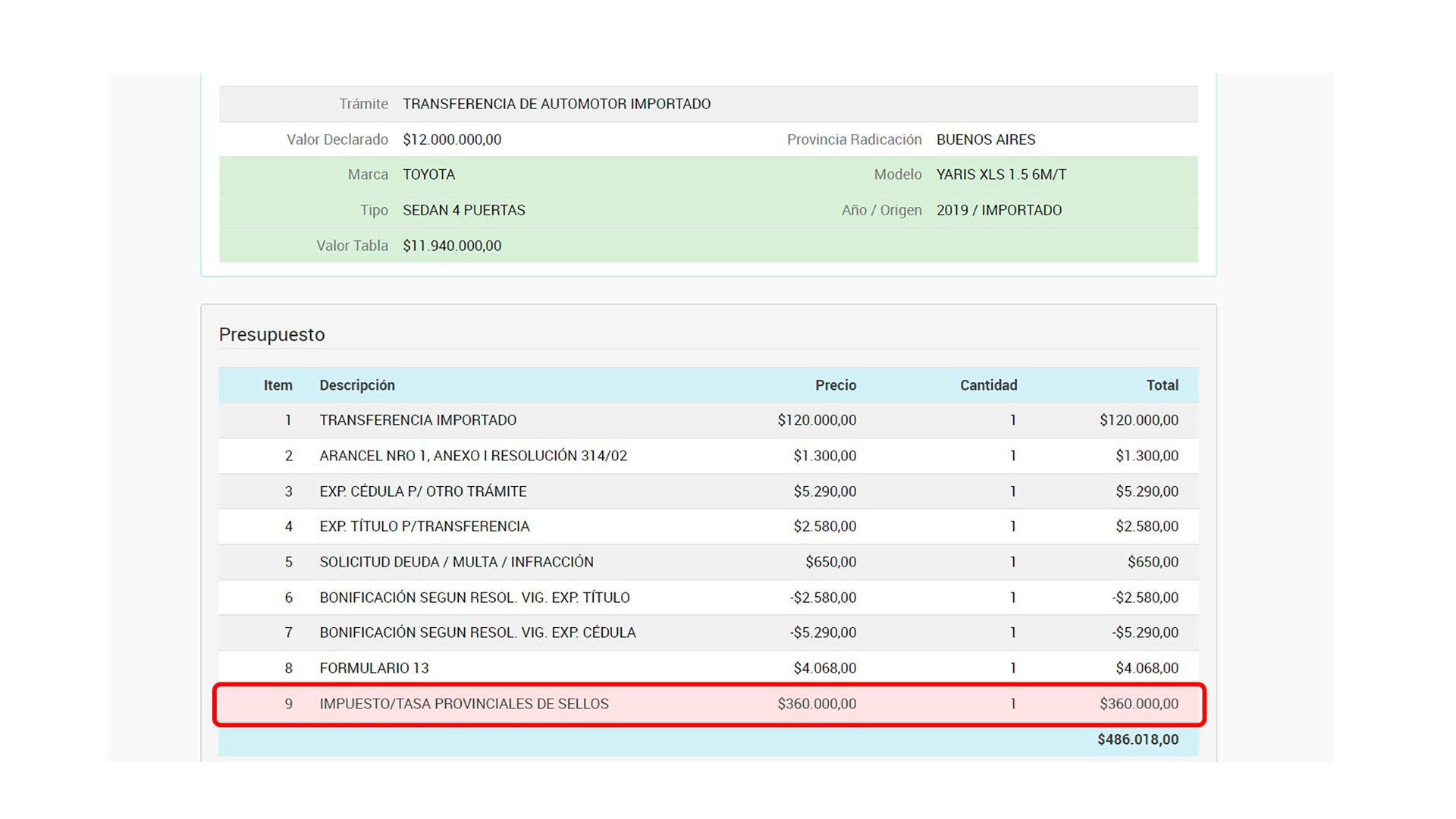Click the Precio column header
This screenshot has height=819, width=1456.
pos(835,385)
